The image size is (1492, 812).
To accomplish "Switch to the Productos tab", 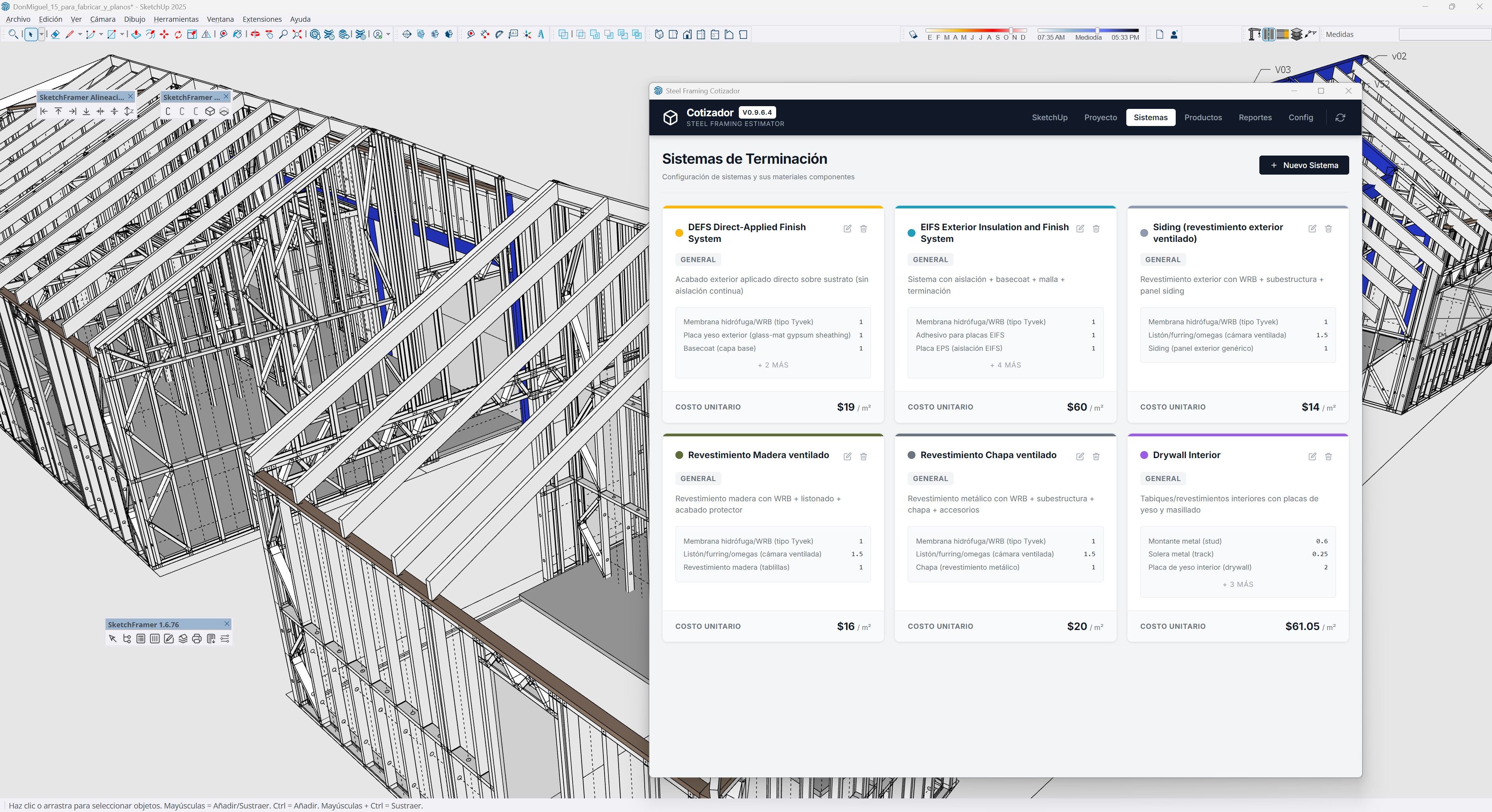I will [1203, 117].
